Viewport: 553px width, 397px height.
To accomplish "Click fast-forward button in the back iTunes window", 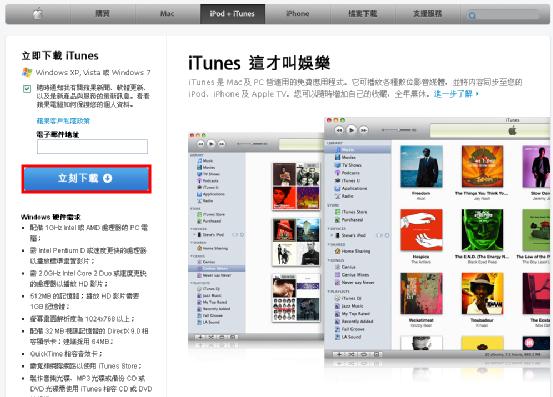I will 221,143.
